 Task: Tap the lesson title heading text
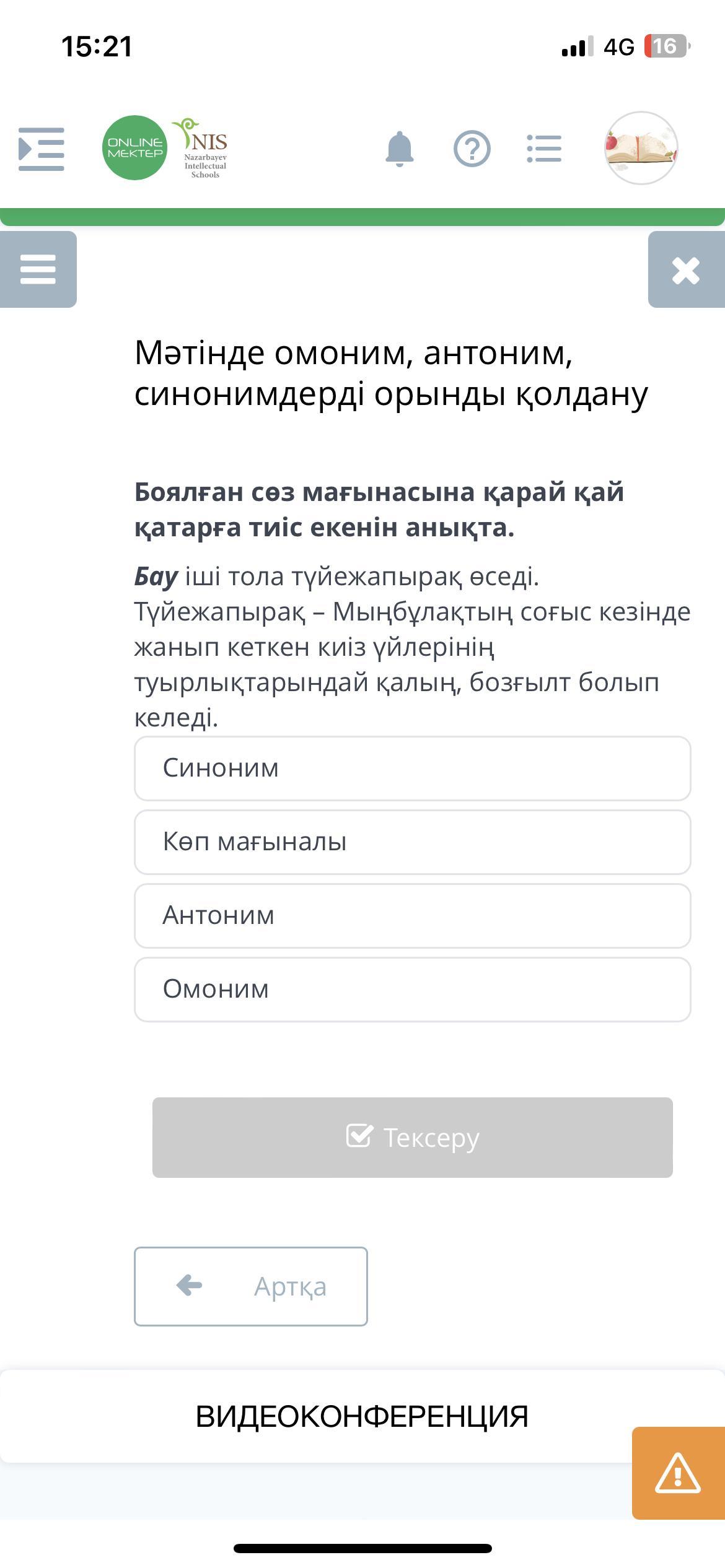[x=391, y=373]
